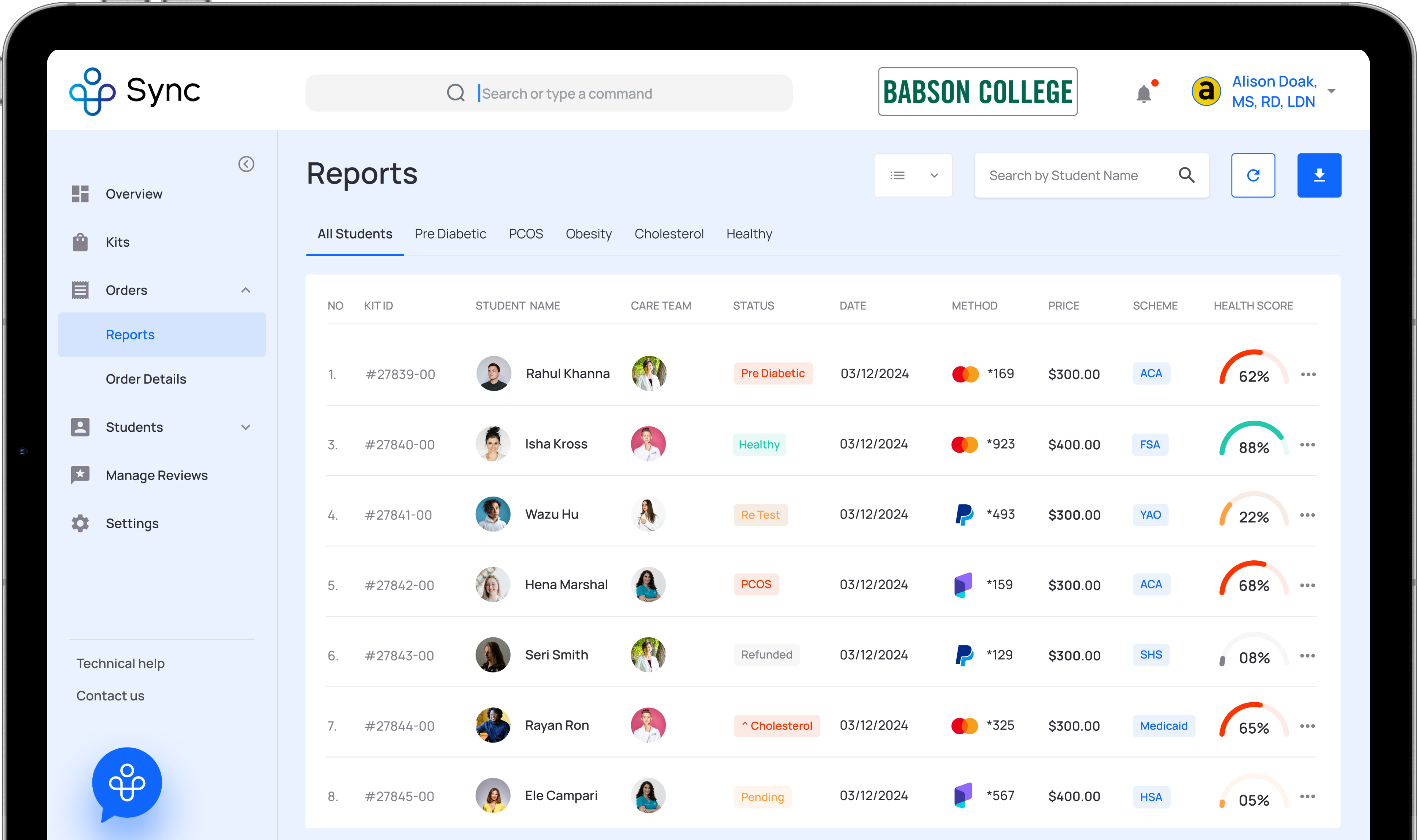Click the Technical help link
The width and height of the screenshot is (1417, 840).
point(121,663)
